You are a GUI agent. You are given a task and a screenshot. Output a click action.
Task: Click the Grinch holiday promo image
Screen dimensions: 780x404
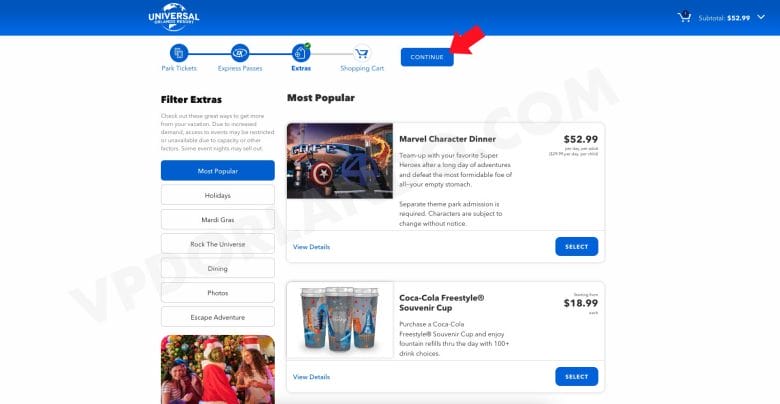click(x=217, y=370)
